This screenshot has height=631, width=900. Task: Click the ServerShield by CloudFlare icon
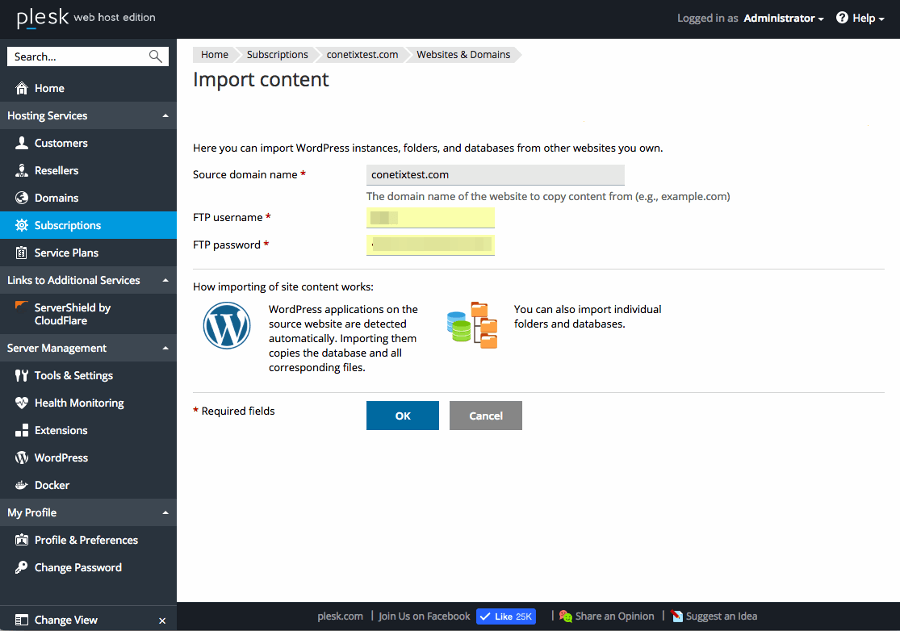coord(21,307)
